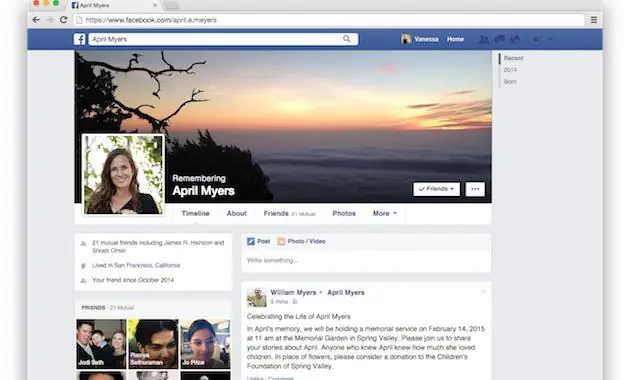Screen dimensions: 630x380
Task: Close the April Myers browser tab
Action: (155, 5)
